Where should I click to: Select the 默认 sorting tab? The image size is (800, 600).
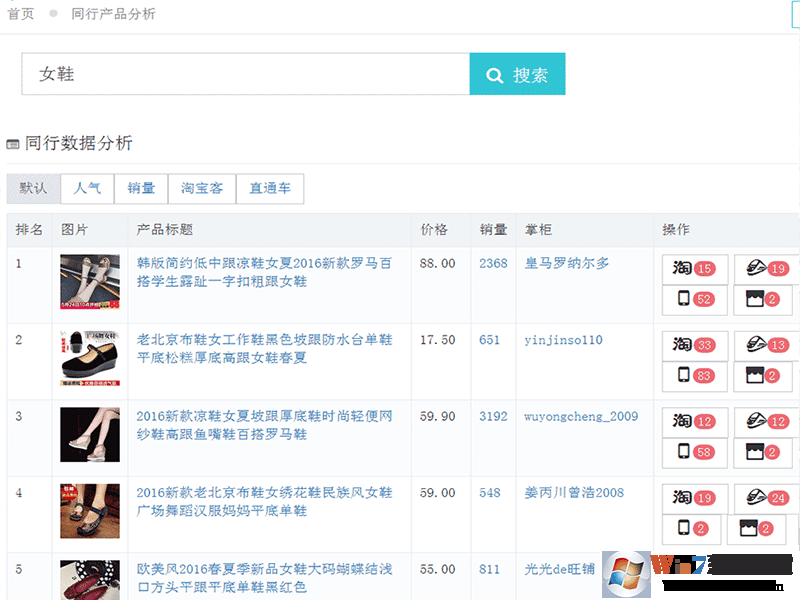click(x=33, y=188)
